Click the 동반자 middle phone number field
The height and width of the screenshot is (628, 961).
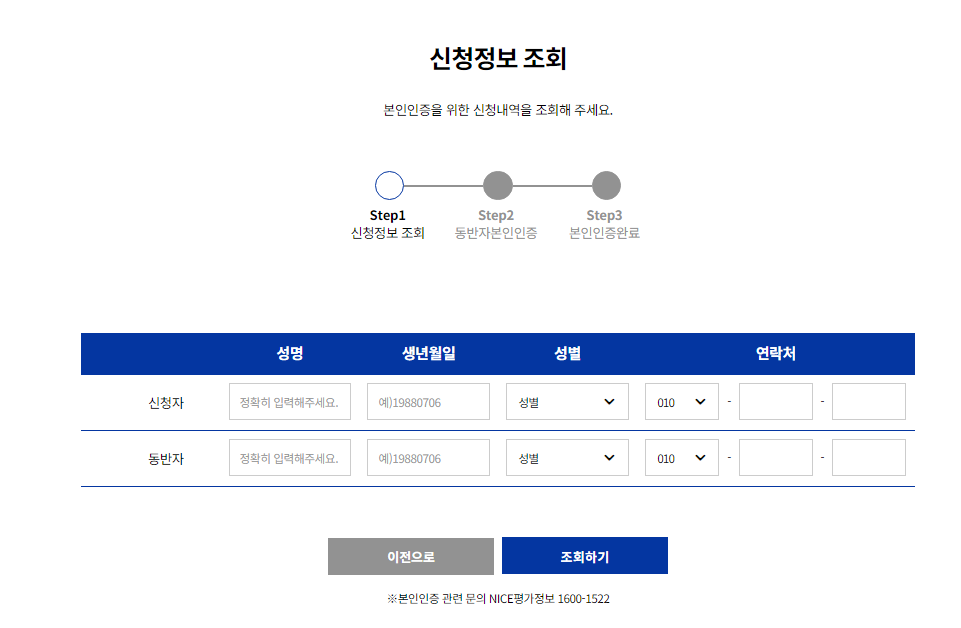776,458
